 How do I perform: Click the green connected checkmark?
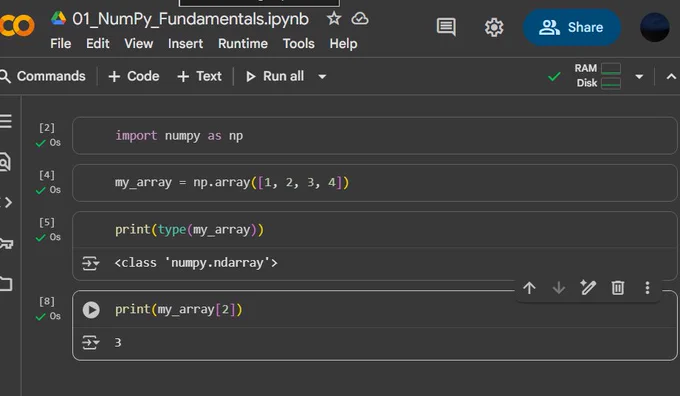coord(554,77)
